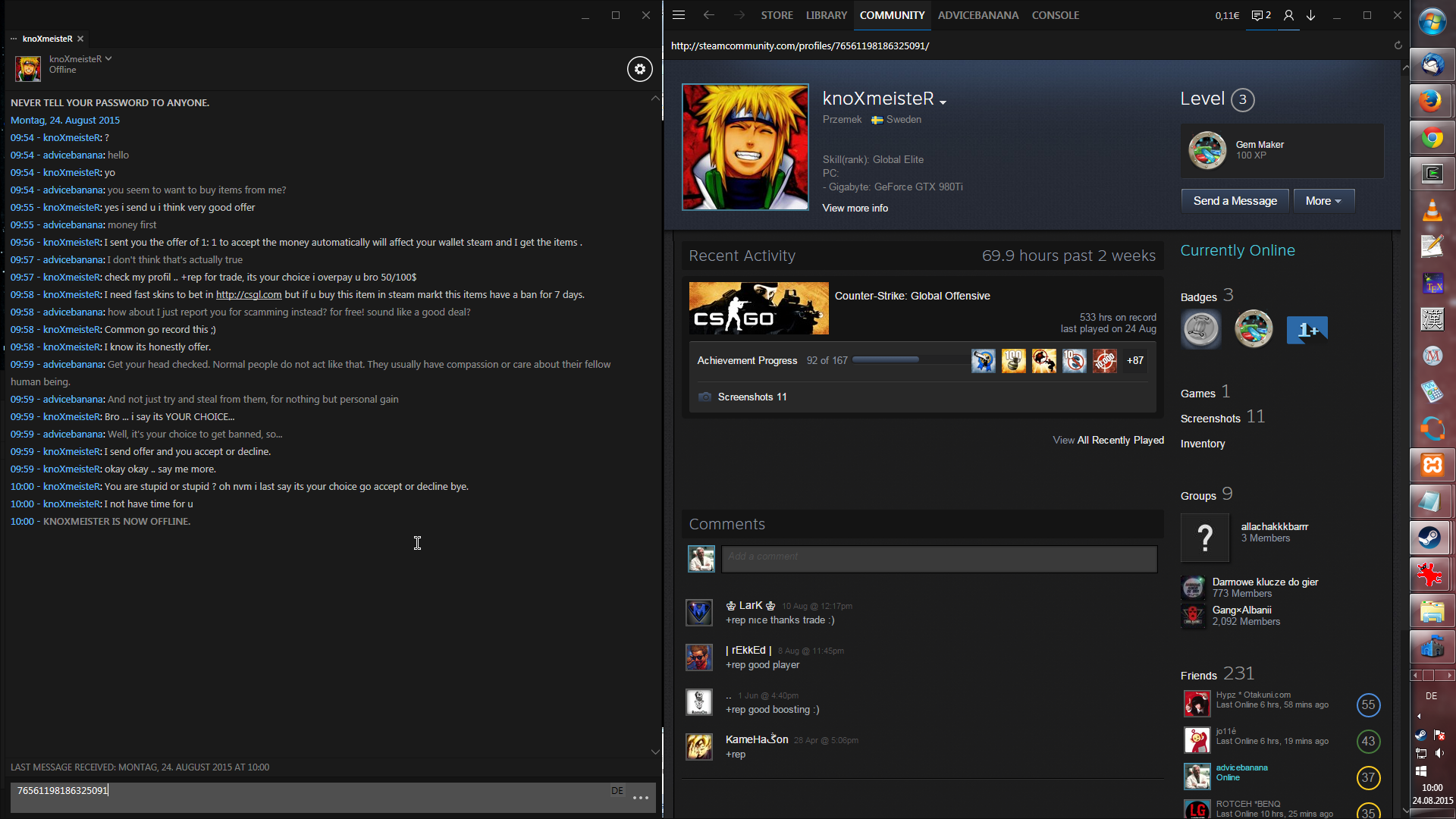Viewport: 1456px width, 819px height.
Task: Click the Steam icon in the taskbar
Action: pyautogui.click(x=1431, y=538)
